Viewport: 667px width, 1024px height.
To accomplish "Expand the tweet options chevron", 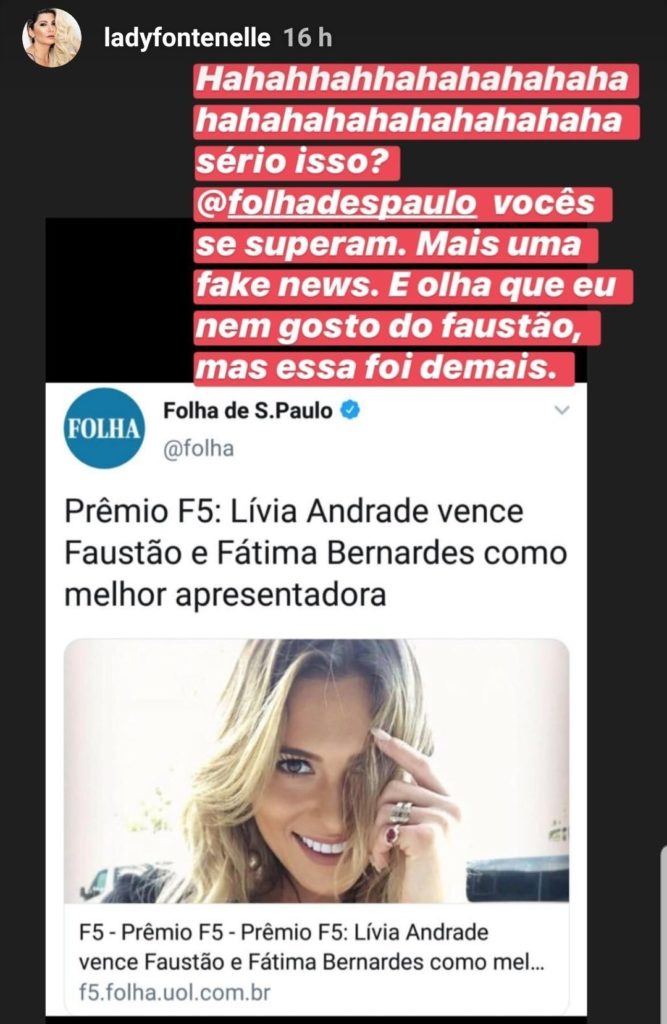I will click(x=562, y=410).
